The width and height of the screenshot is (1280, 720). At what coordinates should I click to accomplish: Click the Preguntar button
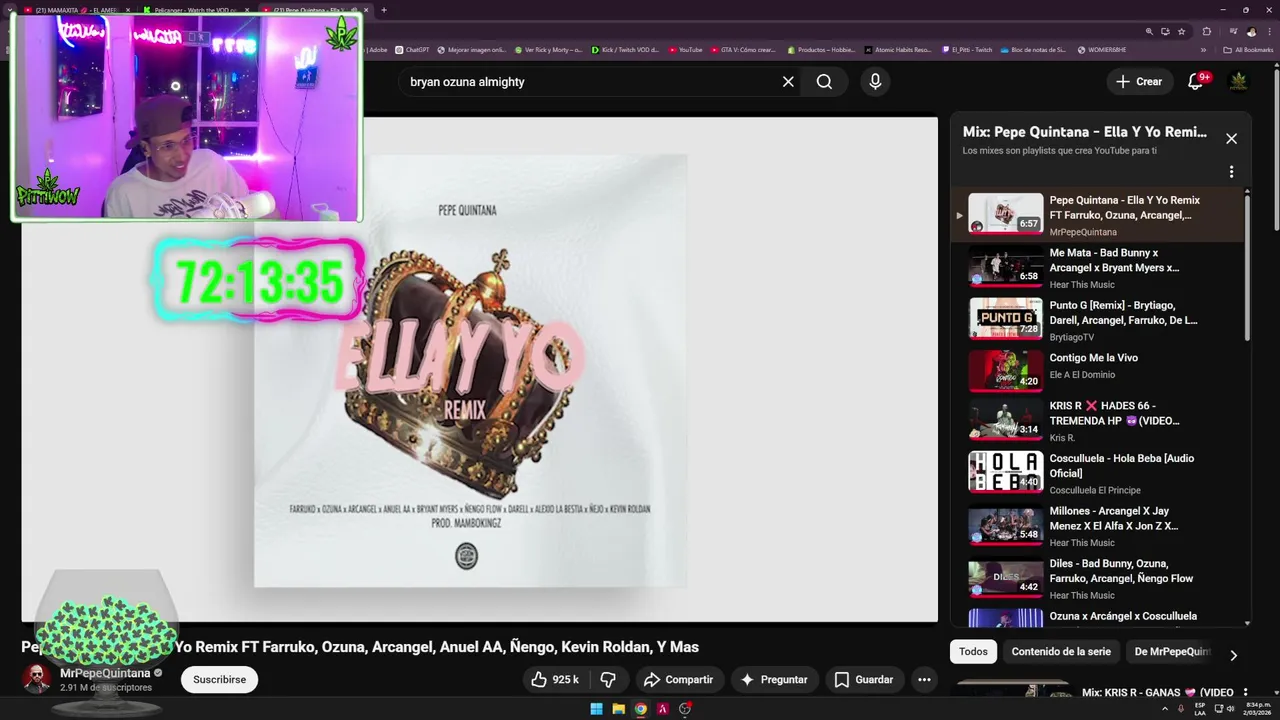click(773, 680)
